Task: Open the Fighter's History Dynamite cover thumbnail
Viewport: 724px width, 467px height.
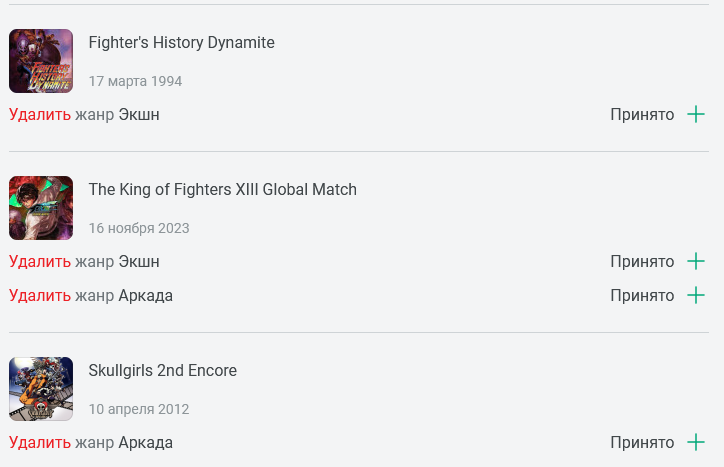Action: coord(41,61)
